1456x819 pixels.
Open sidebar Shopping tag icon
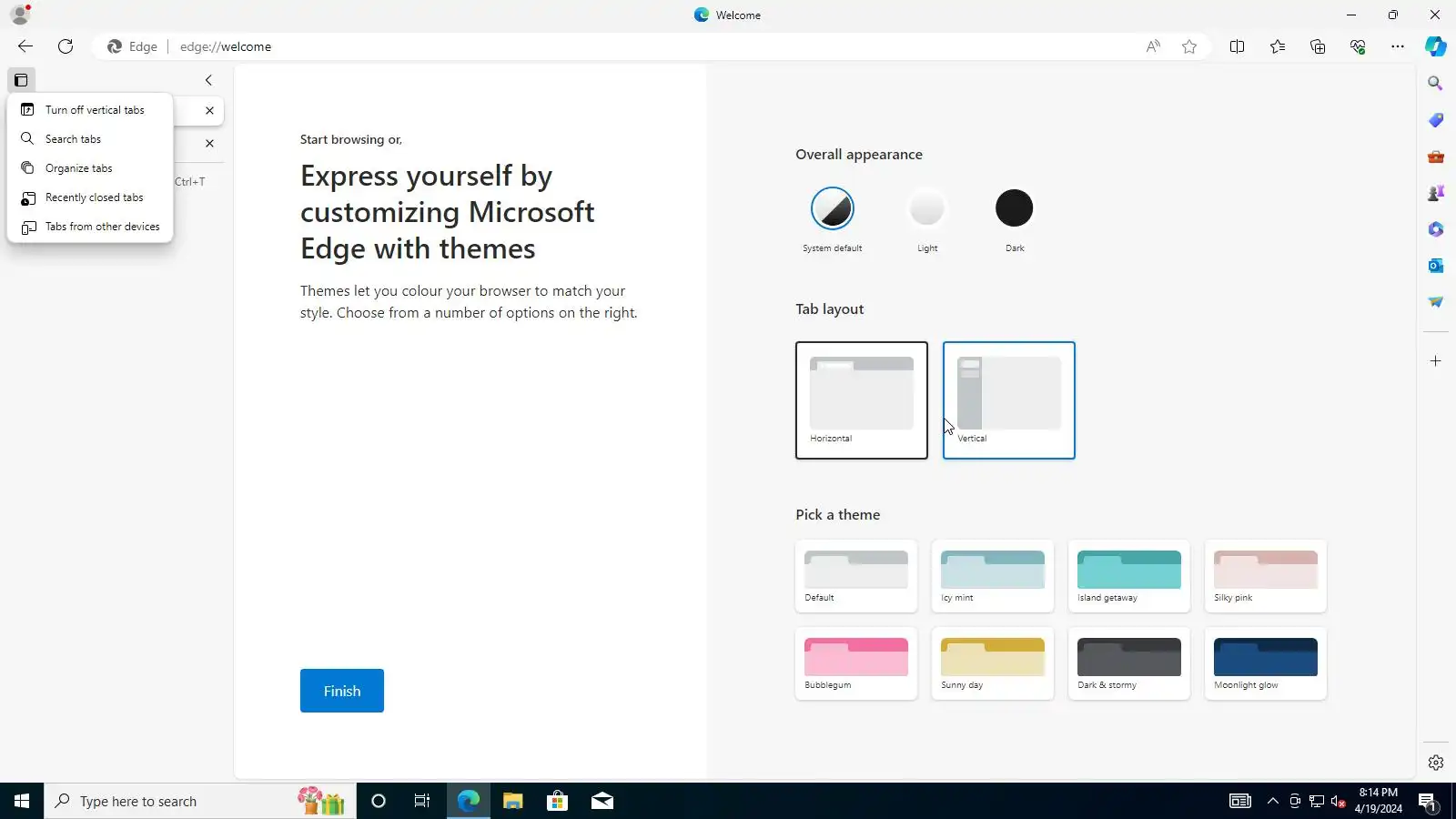(x=1436, y=120)
